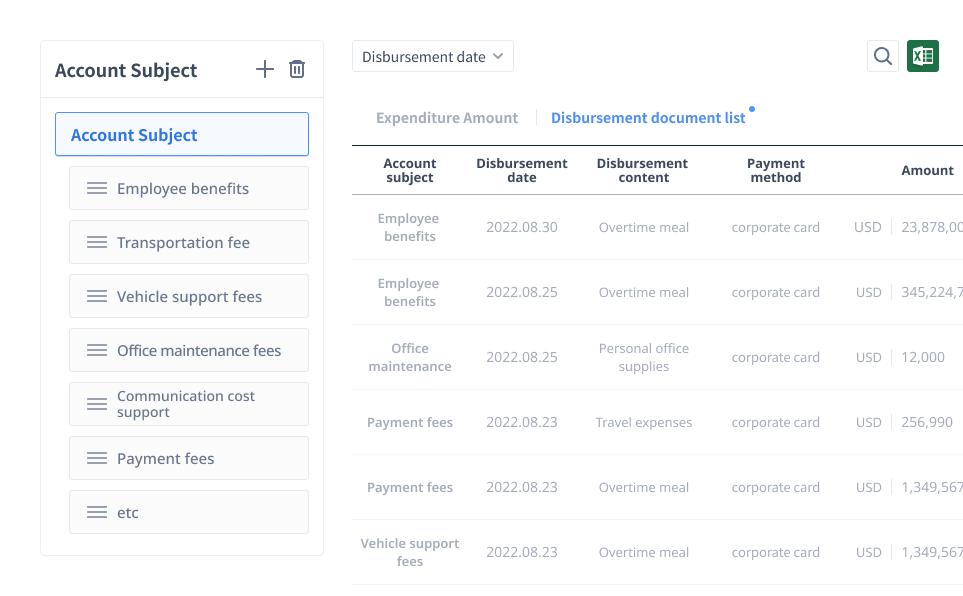The width and height of the screenshot is (963, 596).
Task: Click the trash icon to delete subject
Action: pos(297,69)
